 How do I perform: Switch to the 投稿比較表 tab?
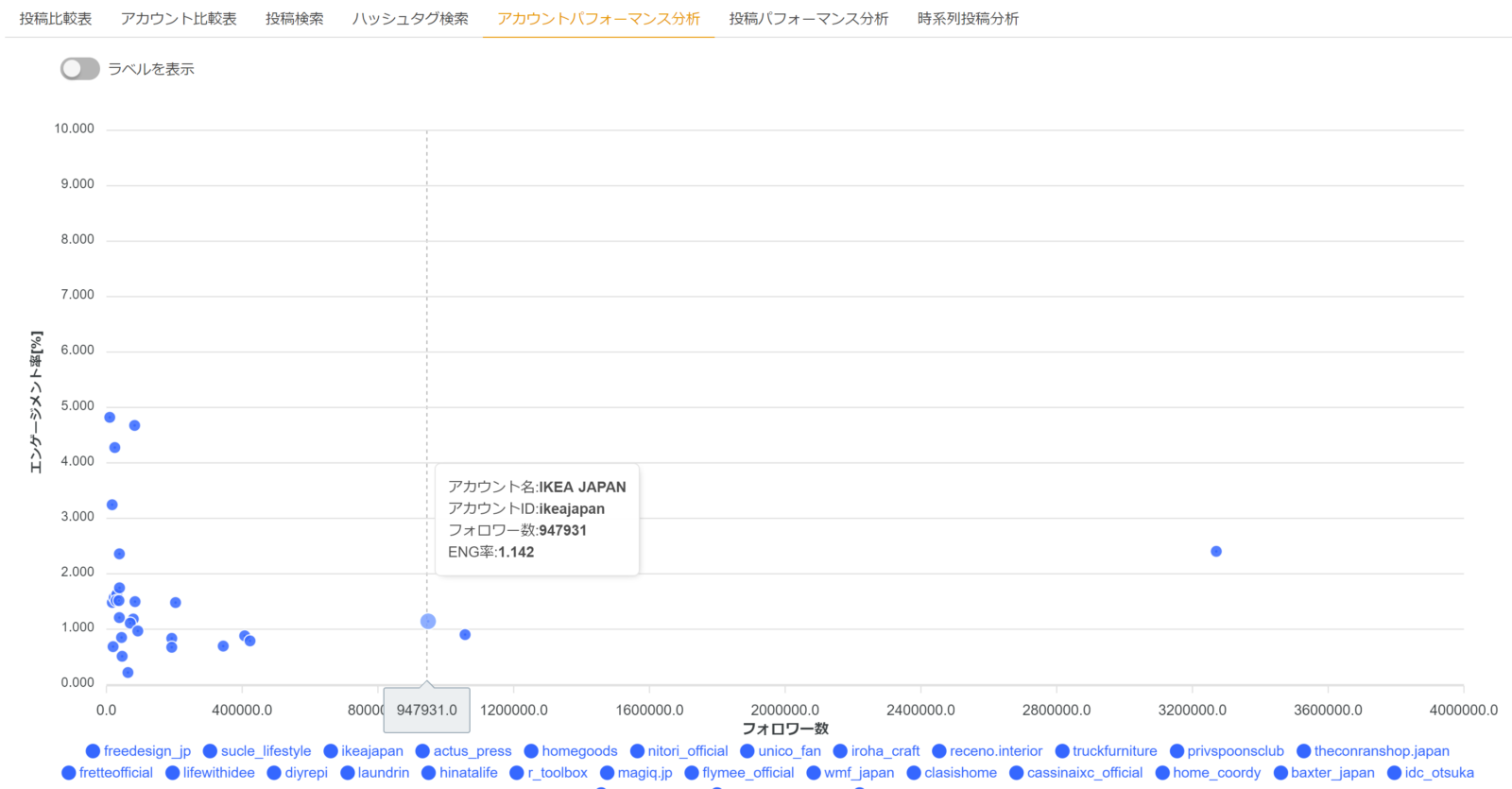click(x=56, y=19)
